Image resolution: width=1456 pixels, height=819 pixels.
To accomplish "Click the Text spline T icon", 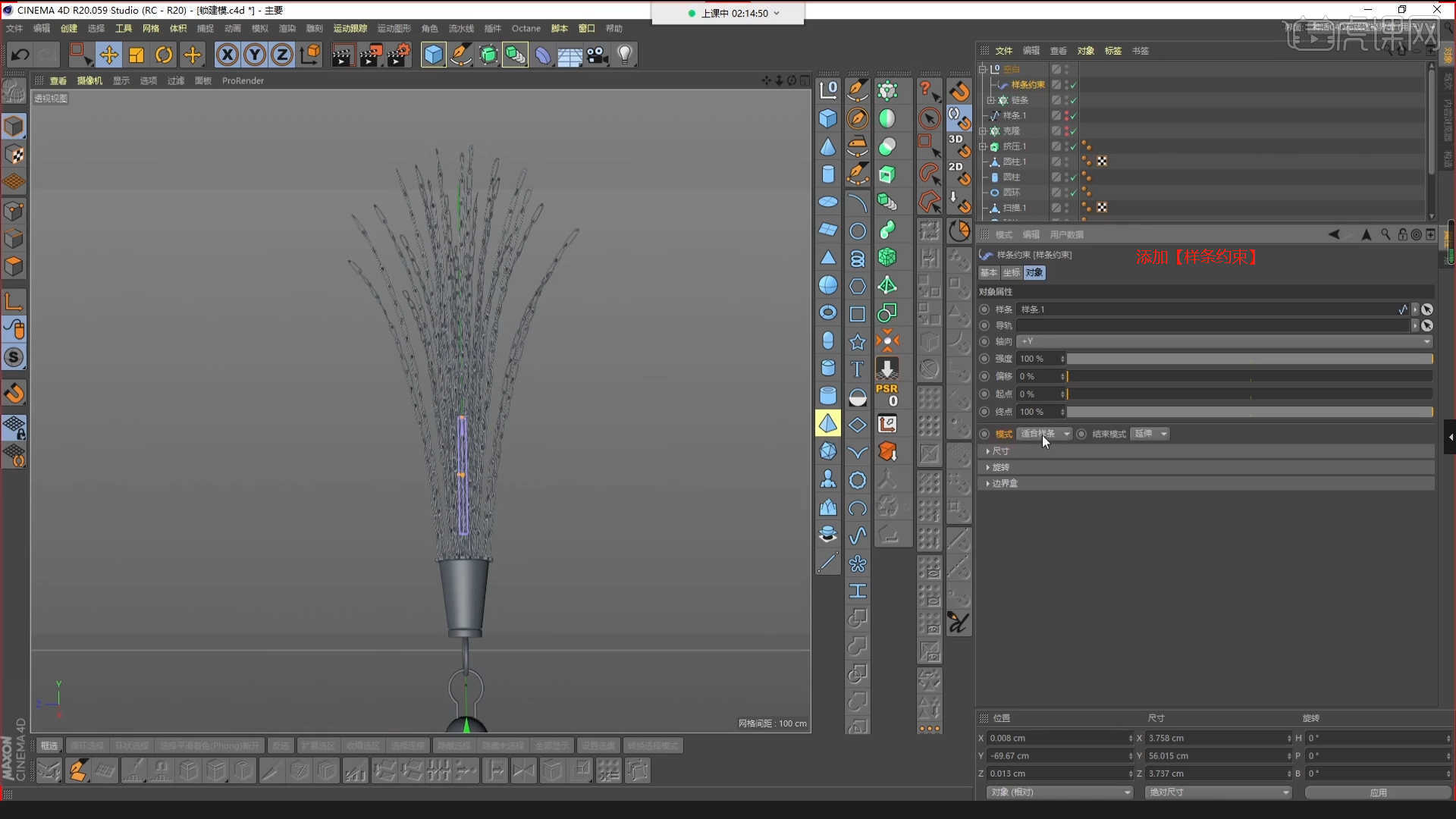I will pyautogui.click(x=857, y=369).
